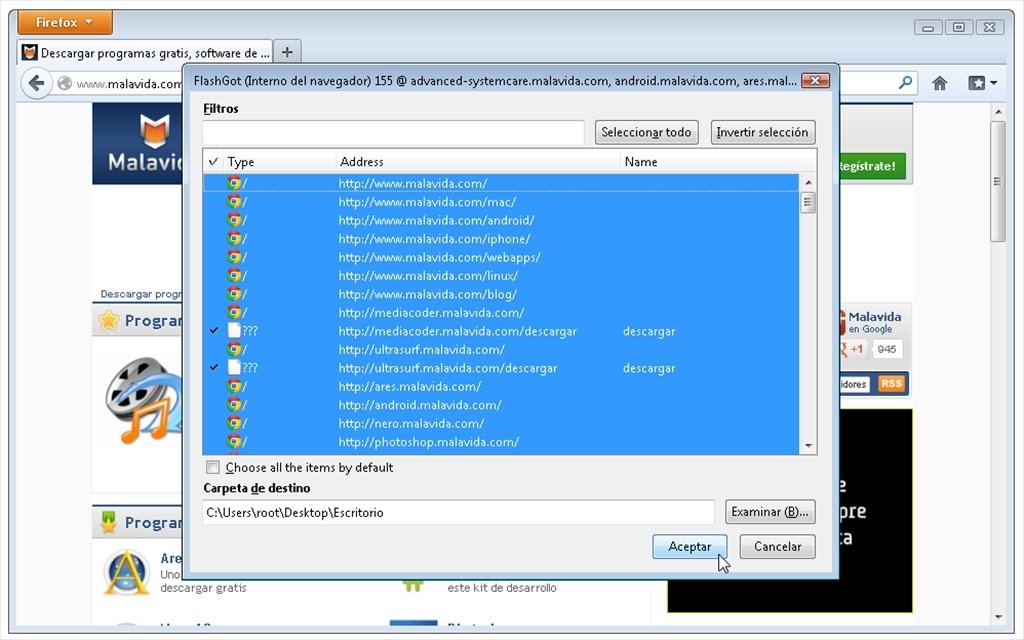The width and height of the screenshot is (1024, 640).
Task: Click Chrome icon for http://ultrasurf.malavida.com/ row
Action: [x=234, y=349]
